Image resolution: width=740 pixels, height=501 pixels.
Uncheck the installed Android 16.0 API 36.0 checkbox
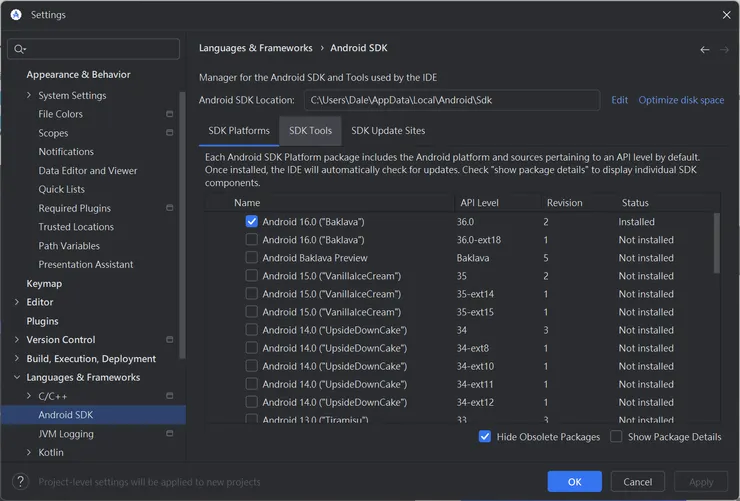coord(252,222)
